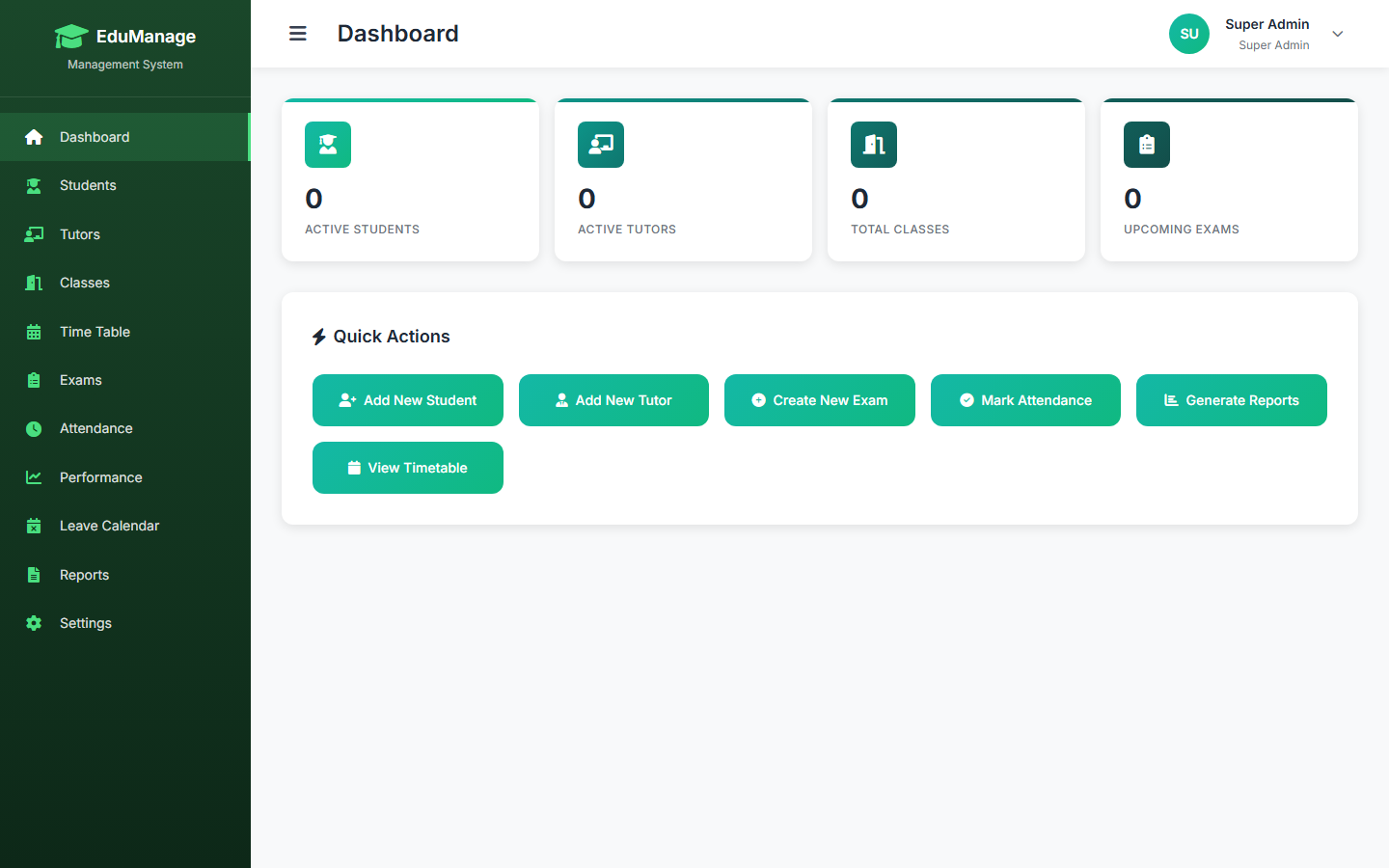Toggle the hamburger sidebar menu icon

(x=298, y=34)
